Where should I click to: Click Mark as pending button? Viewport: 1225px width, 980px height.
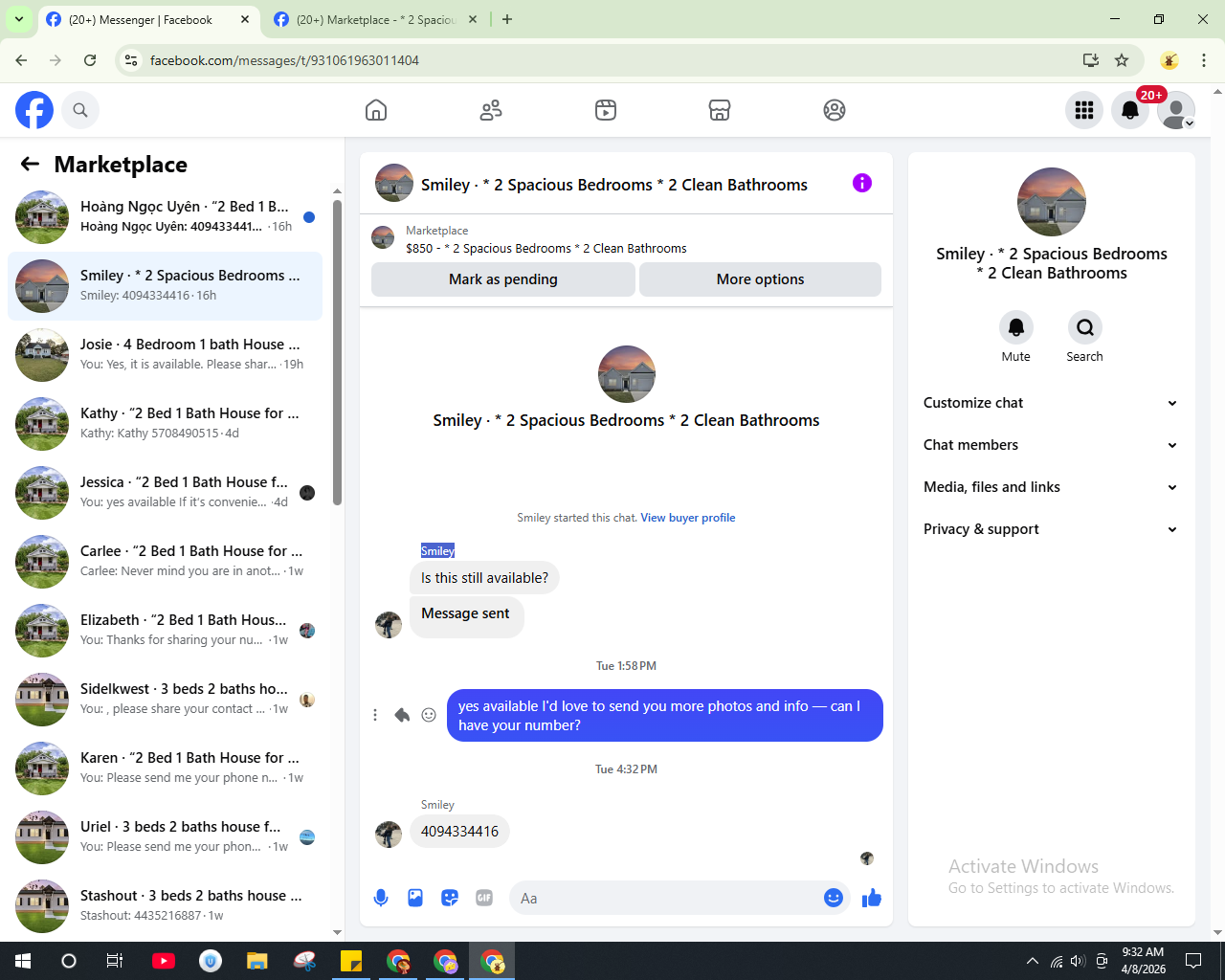coord(503,279)
